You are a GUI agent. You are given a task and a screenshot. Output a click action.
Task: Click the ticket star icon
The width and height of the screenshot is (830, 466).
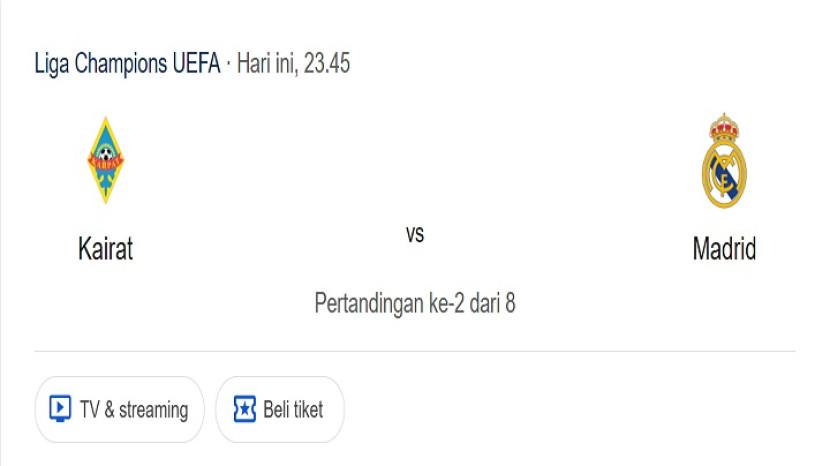(x=244, y=409)
